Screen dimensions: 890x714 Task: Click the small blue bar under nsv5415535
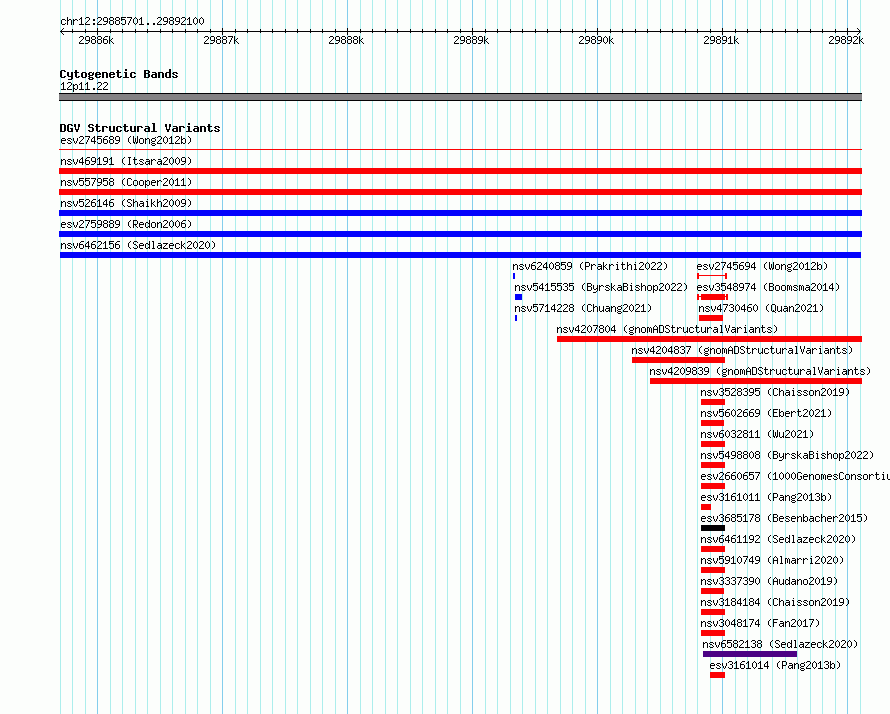(518, 297)
